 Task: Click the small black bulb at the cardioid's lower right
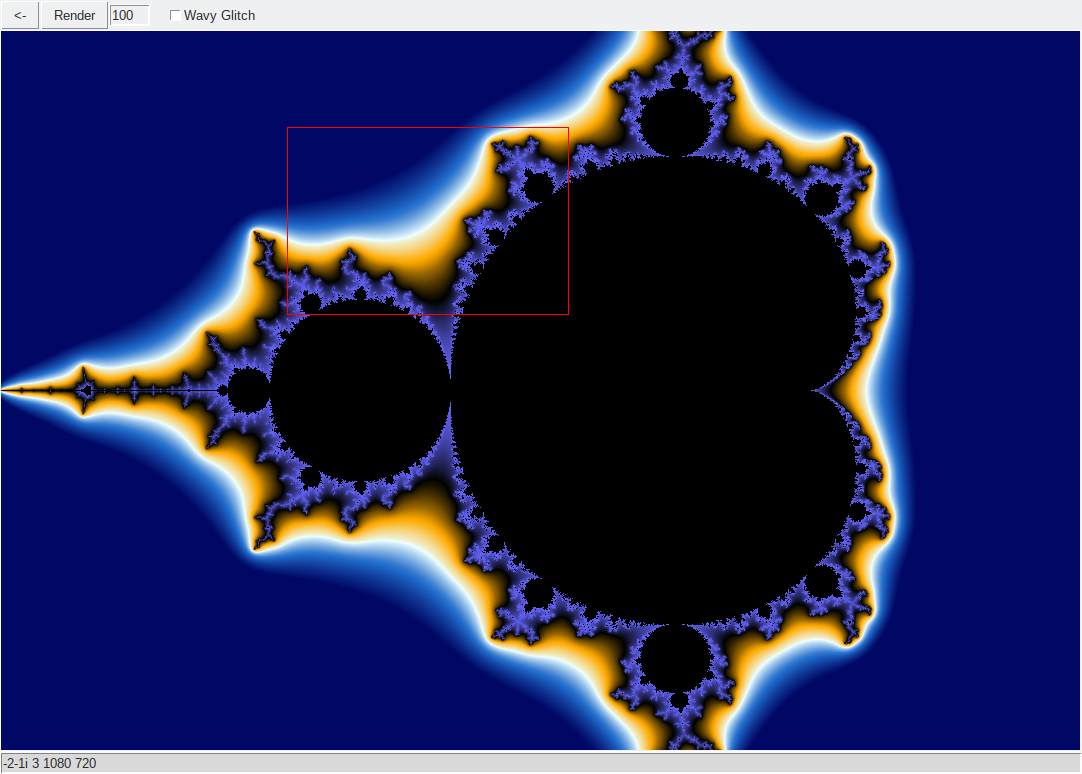click(822, 583)
